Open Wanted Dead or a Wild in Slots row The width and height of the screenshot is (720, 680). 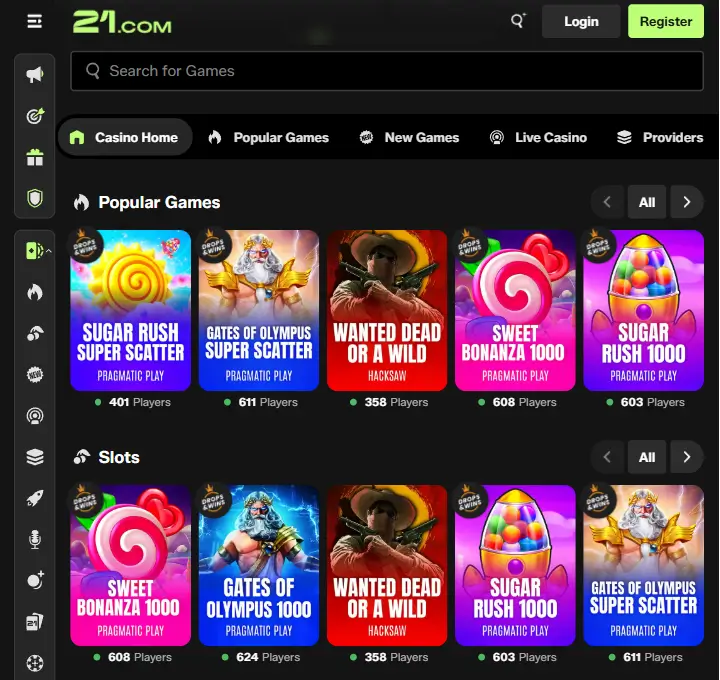point(387,565)
